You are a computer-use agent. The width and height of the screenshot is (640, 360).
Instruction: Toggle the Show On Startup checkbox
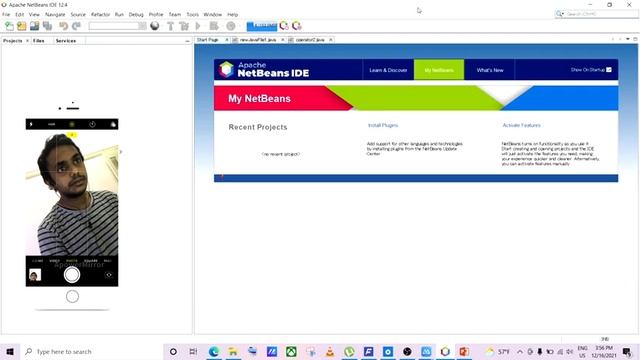coord(609,70)
